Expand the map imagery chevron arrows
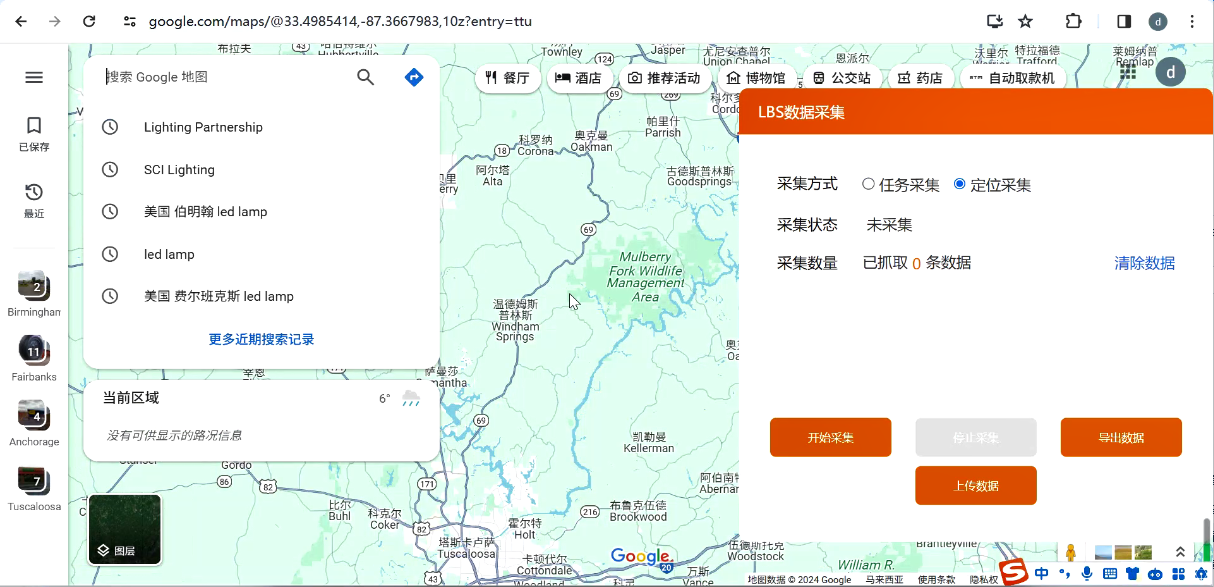This screenshot has height=587, width=1214. coord(1180,552)
